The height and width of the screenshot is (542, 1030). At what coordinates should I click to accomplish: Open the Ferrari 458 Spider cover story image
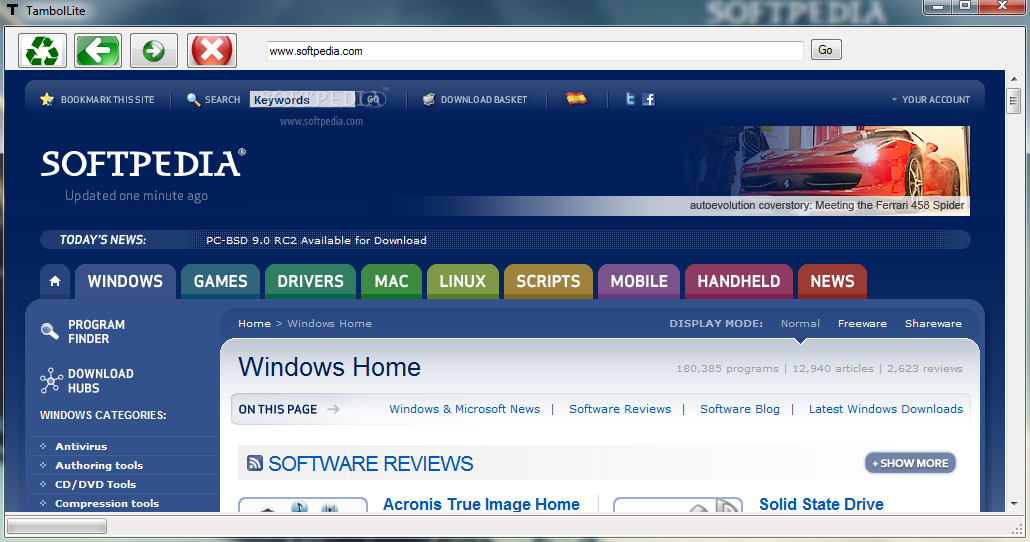click(826, 170)
